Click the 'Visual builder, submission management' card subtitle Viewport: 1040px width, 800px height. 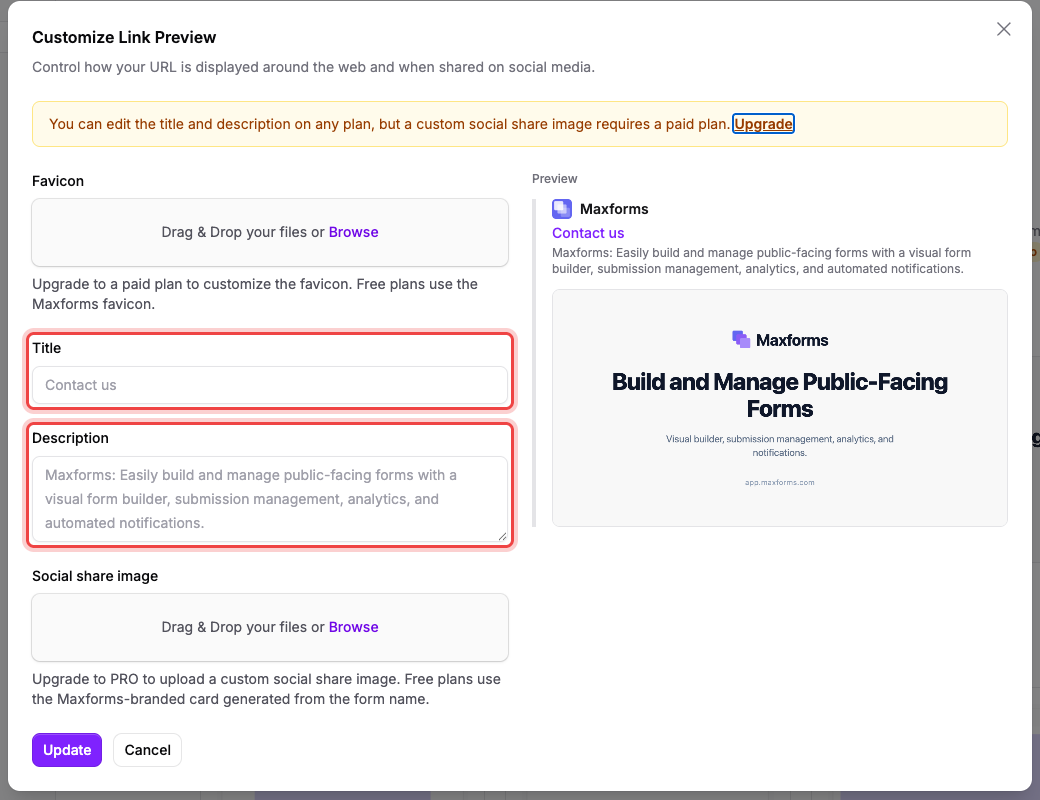click(x=779, y=446)
